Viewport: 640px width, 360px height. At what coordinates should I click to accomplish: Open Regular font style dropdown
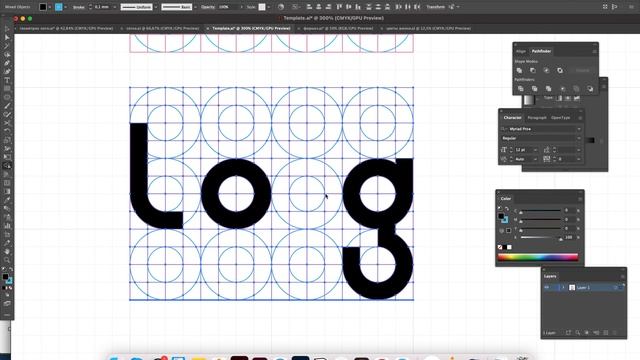click(578, 138)
